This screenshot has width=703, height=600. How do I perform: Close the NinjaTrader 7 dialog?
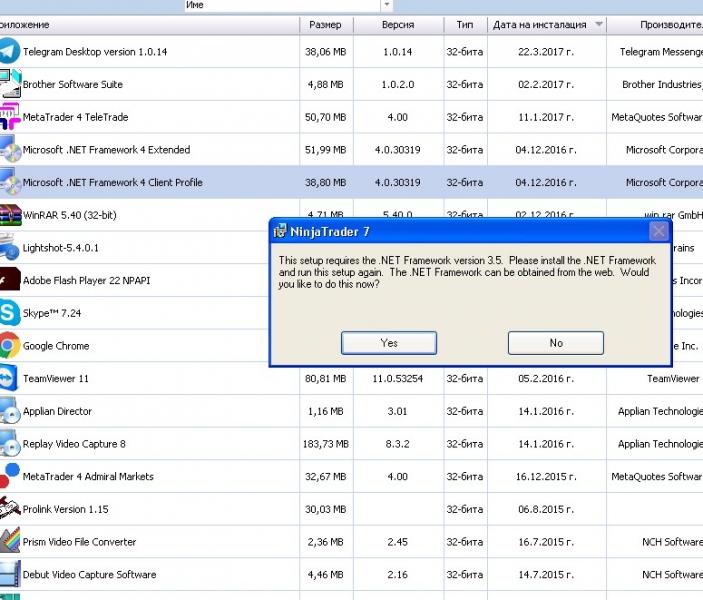click(x=659, y=231)
